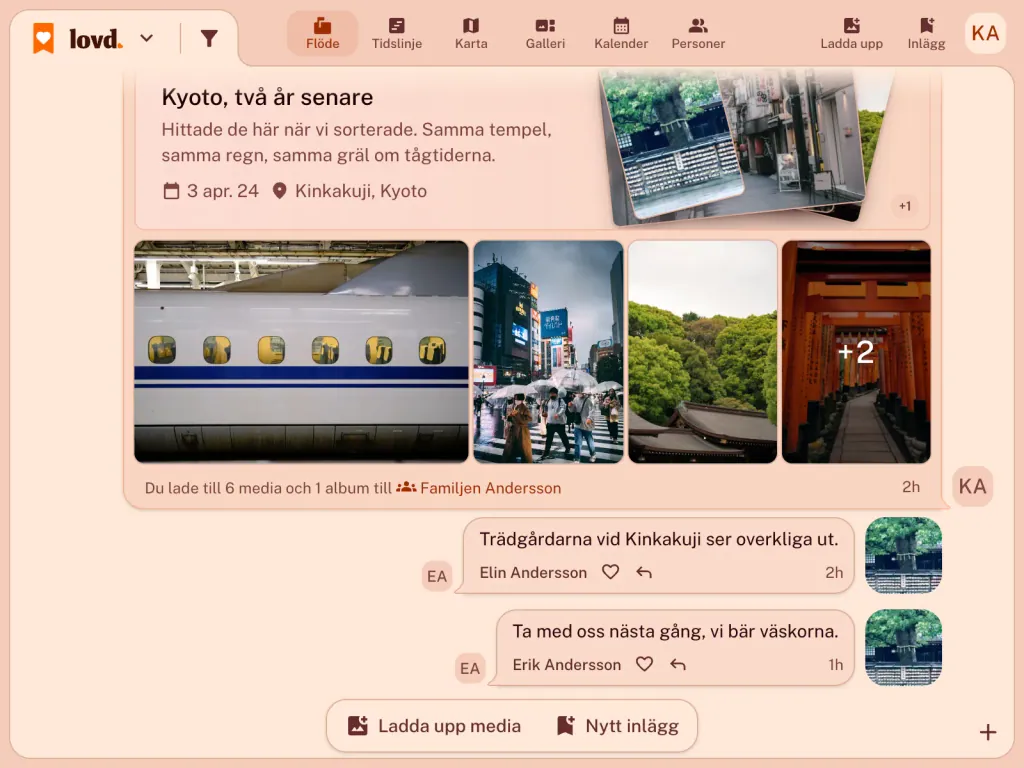The image size is (1024, 768).
Task: Open the Shinkansen train photo
Action: click(301, 352)
